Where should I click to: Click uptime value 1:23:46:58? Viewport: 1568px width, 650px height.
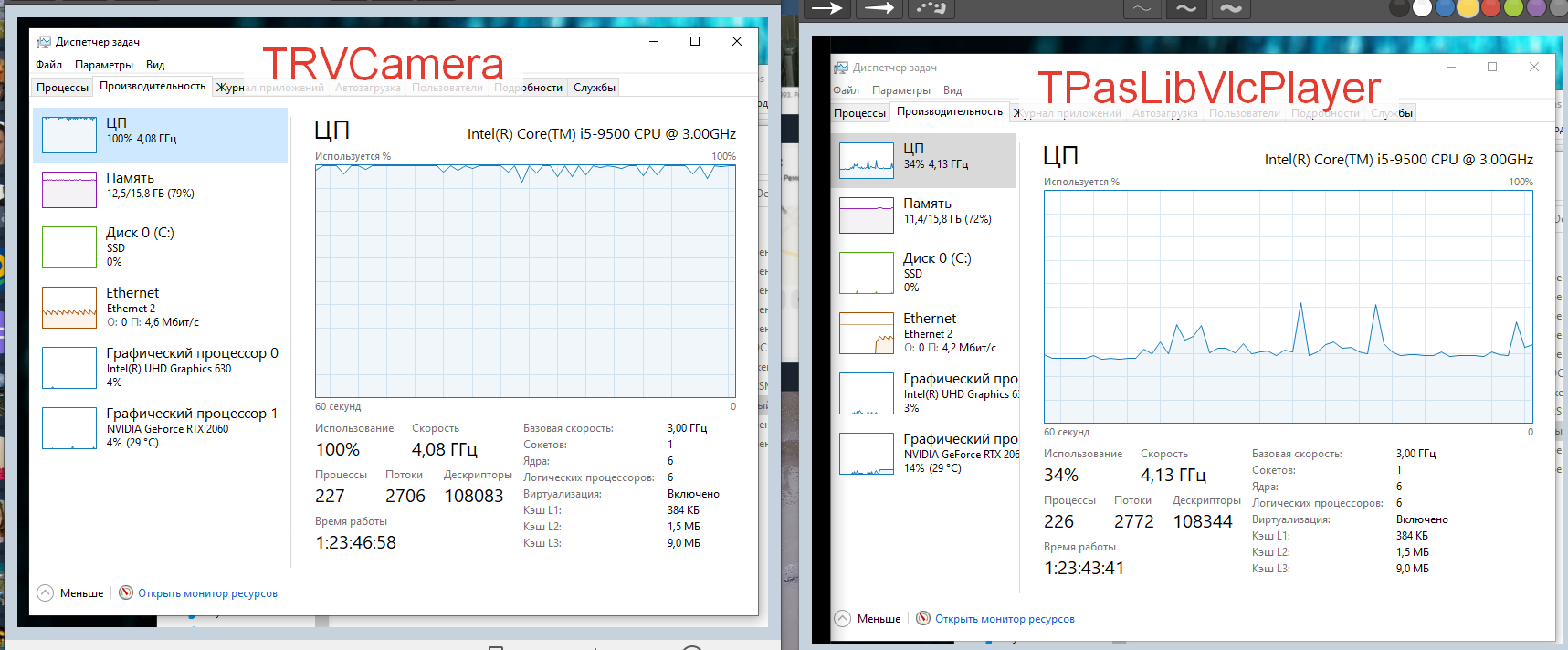point(356,542)
